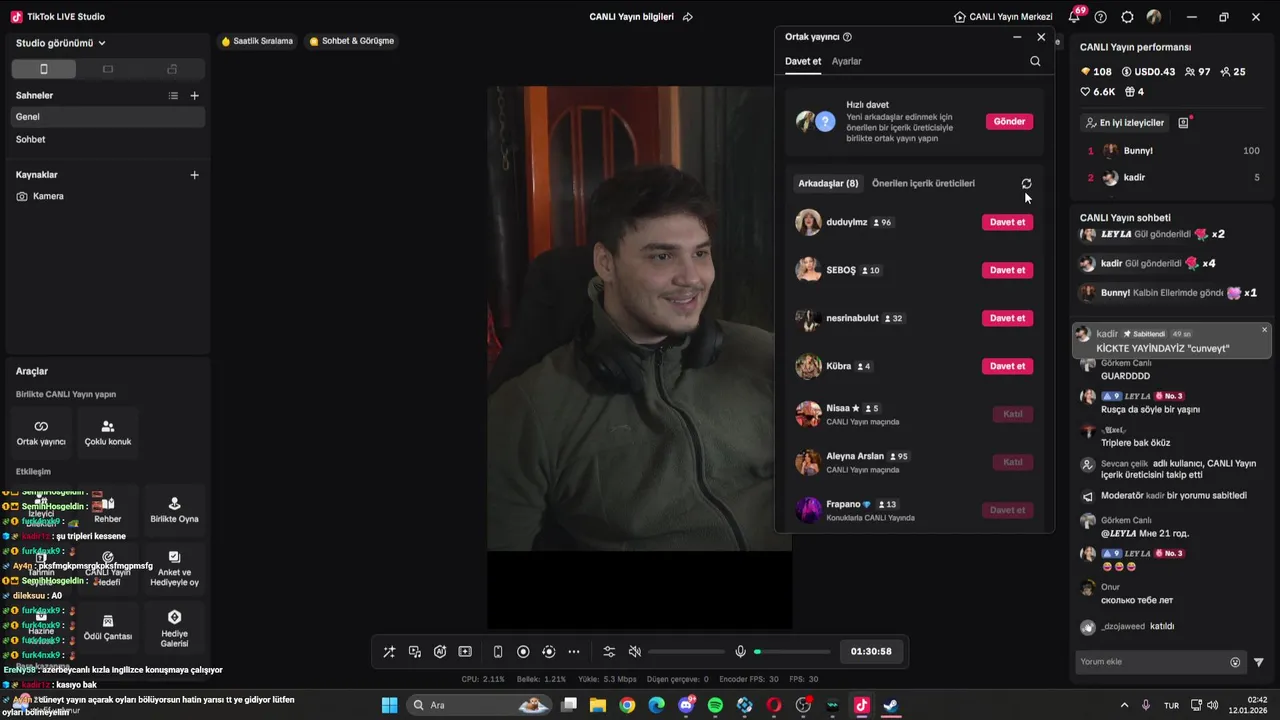
Task: Open the media and music icon
Action: [x=415, y=651]
